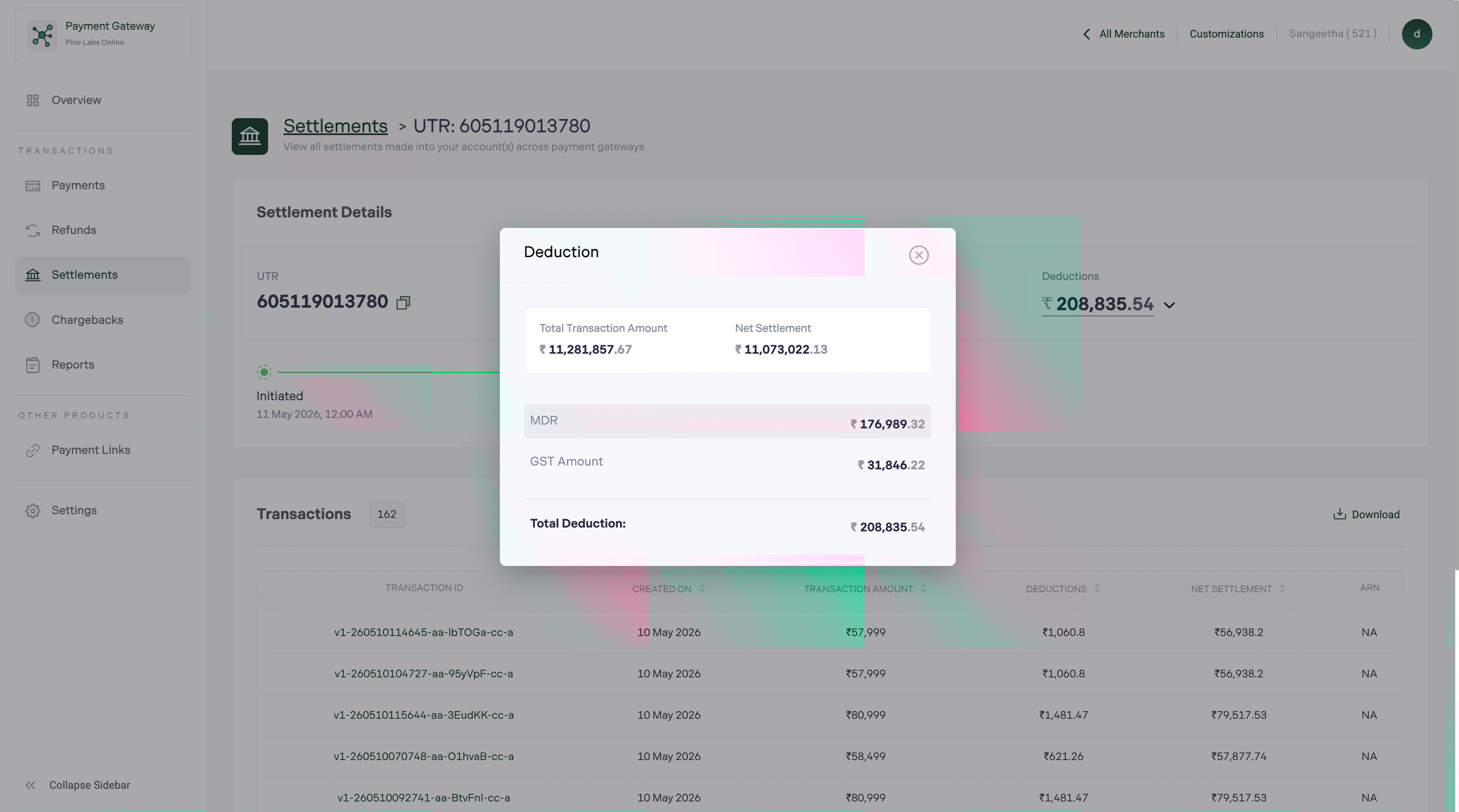The height and width of the screenshot is (812, 1459).
Task: Click the Deductions amount ₹208,835.54 in details
Action: pyautogui.click(x=1098, y=304)
